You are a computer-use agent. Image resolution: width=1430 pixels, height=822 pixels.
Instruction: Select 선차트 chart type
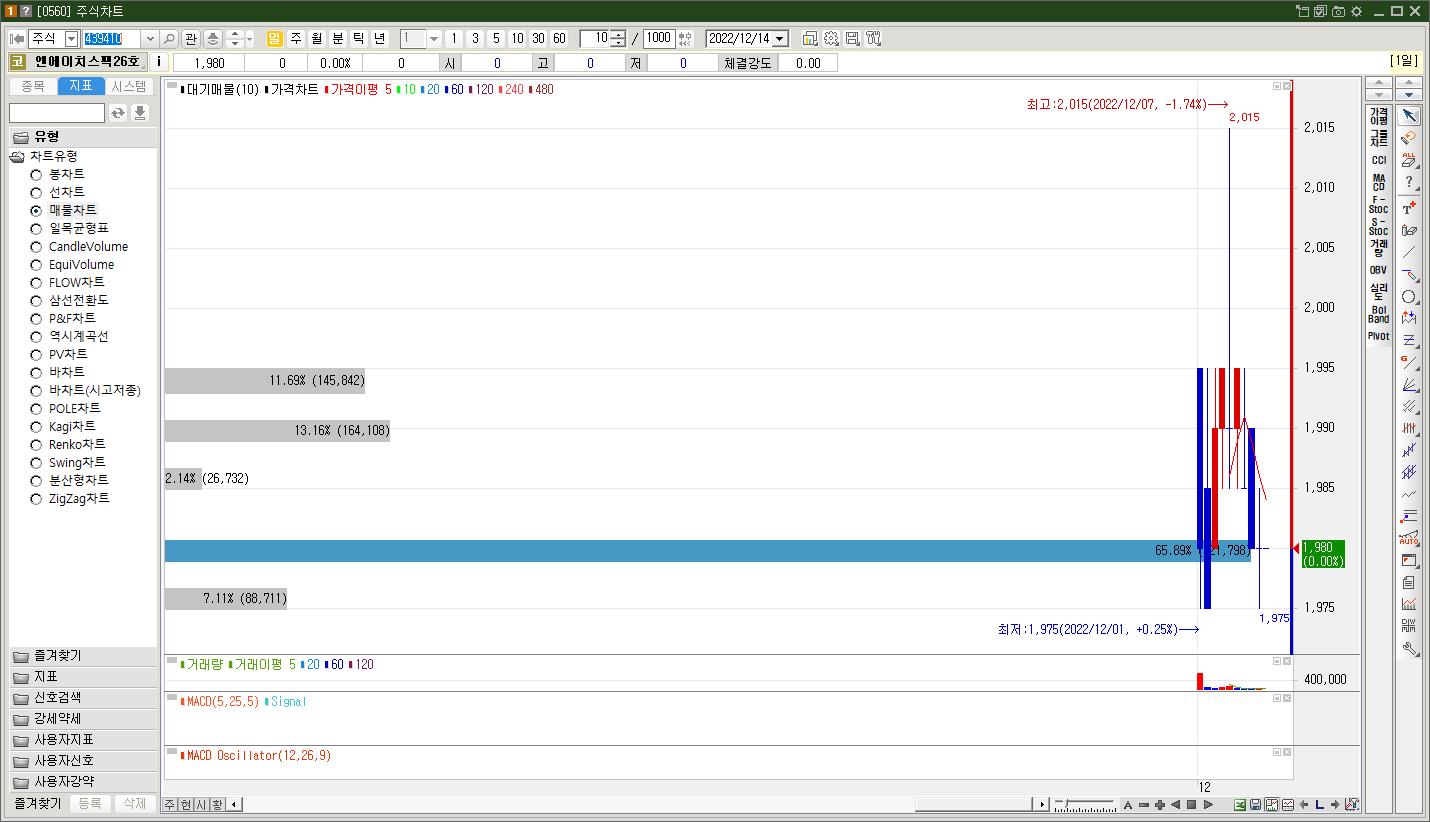36,193
